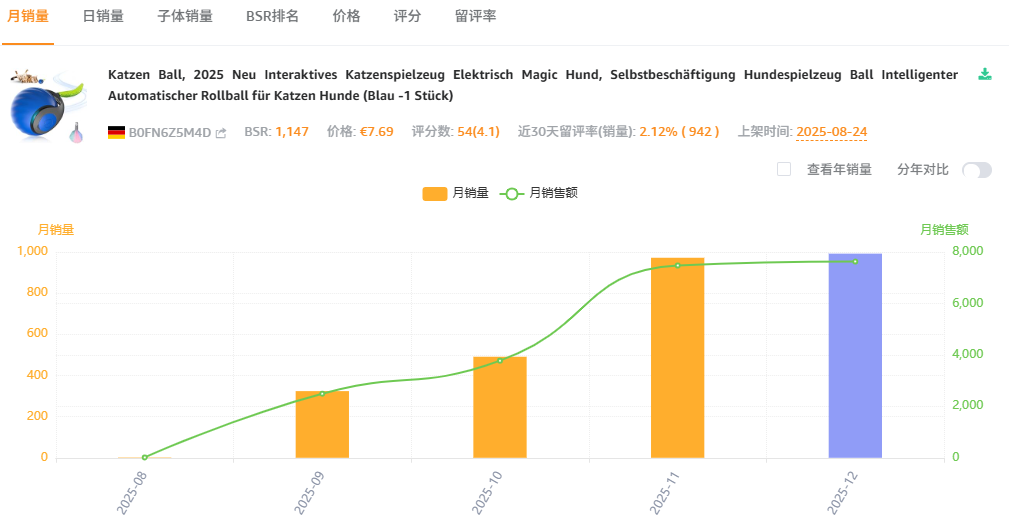1009x531 pixels.
Task: Check the 查看年销量 checkbox
Action: tap(784, 169)
